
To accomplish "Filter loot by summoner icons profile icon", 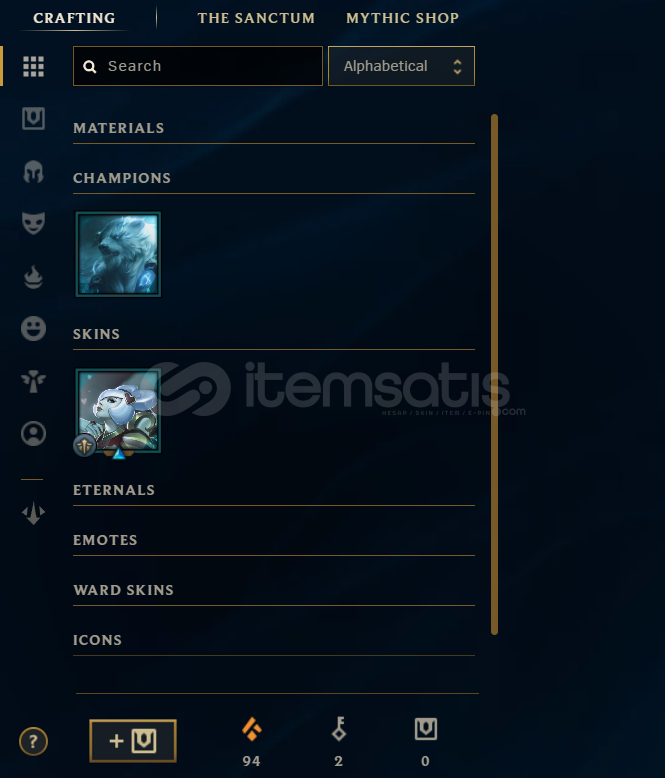I will 33,434.
